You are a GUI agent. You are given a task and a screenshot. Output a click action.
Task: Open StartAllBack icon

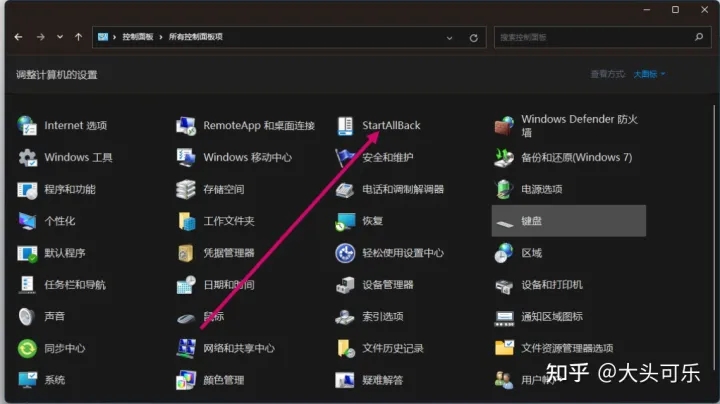tap(345, 125)
